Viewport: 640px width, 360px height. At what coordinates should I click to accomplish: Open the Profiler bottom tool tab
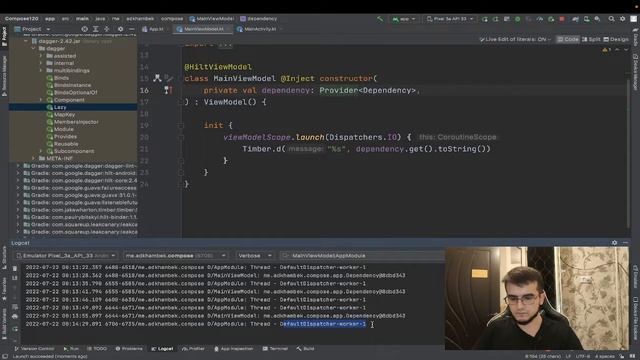tap(193, 349)
